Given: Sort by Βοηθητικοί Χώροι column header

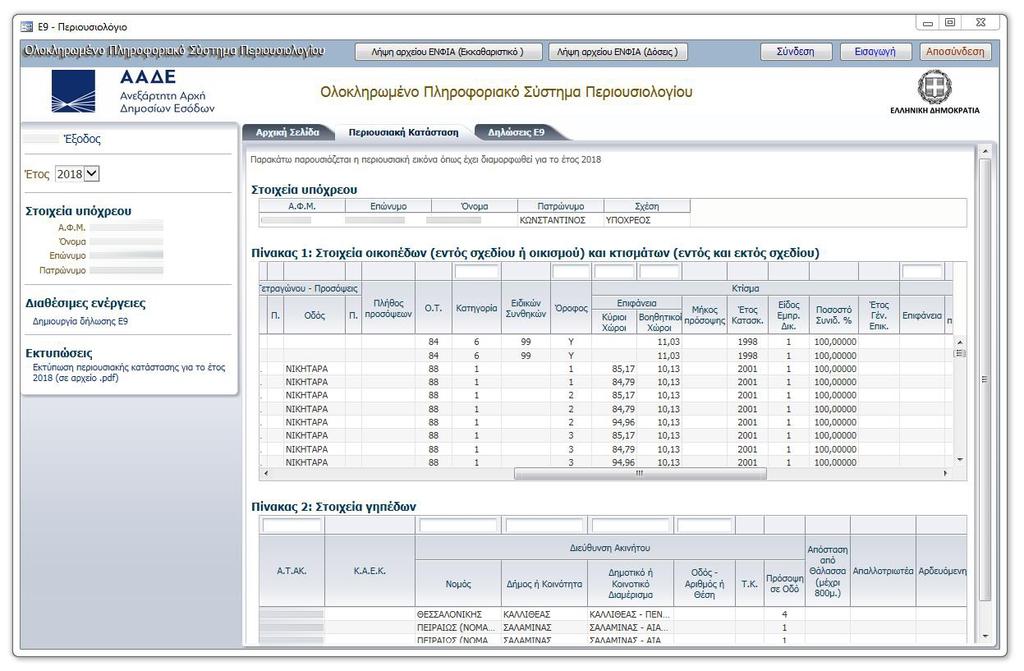Looking at the screenshot, I should [659, 321].
